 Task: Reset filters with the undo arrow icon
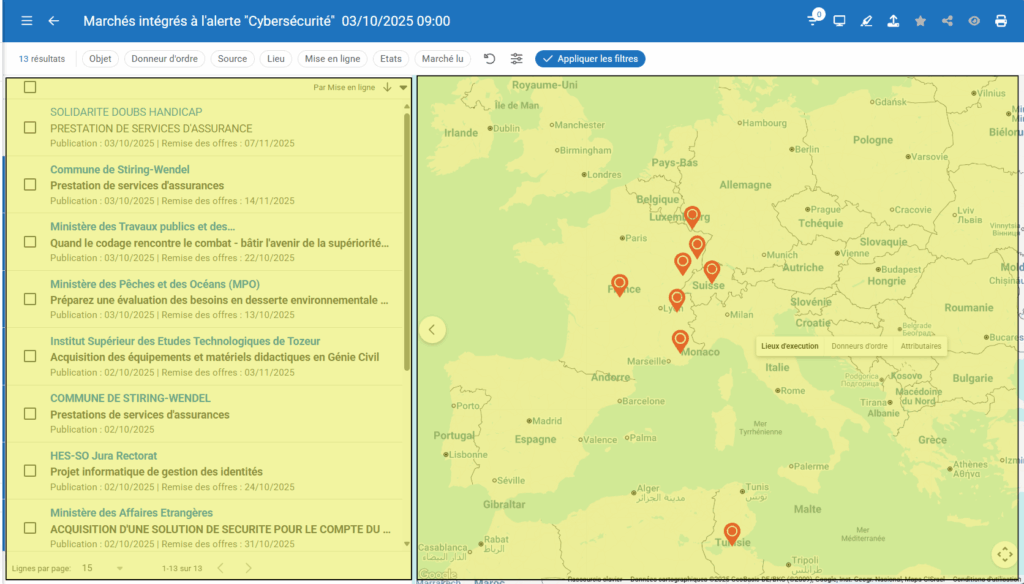[490, 59]
